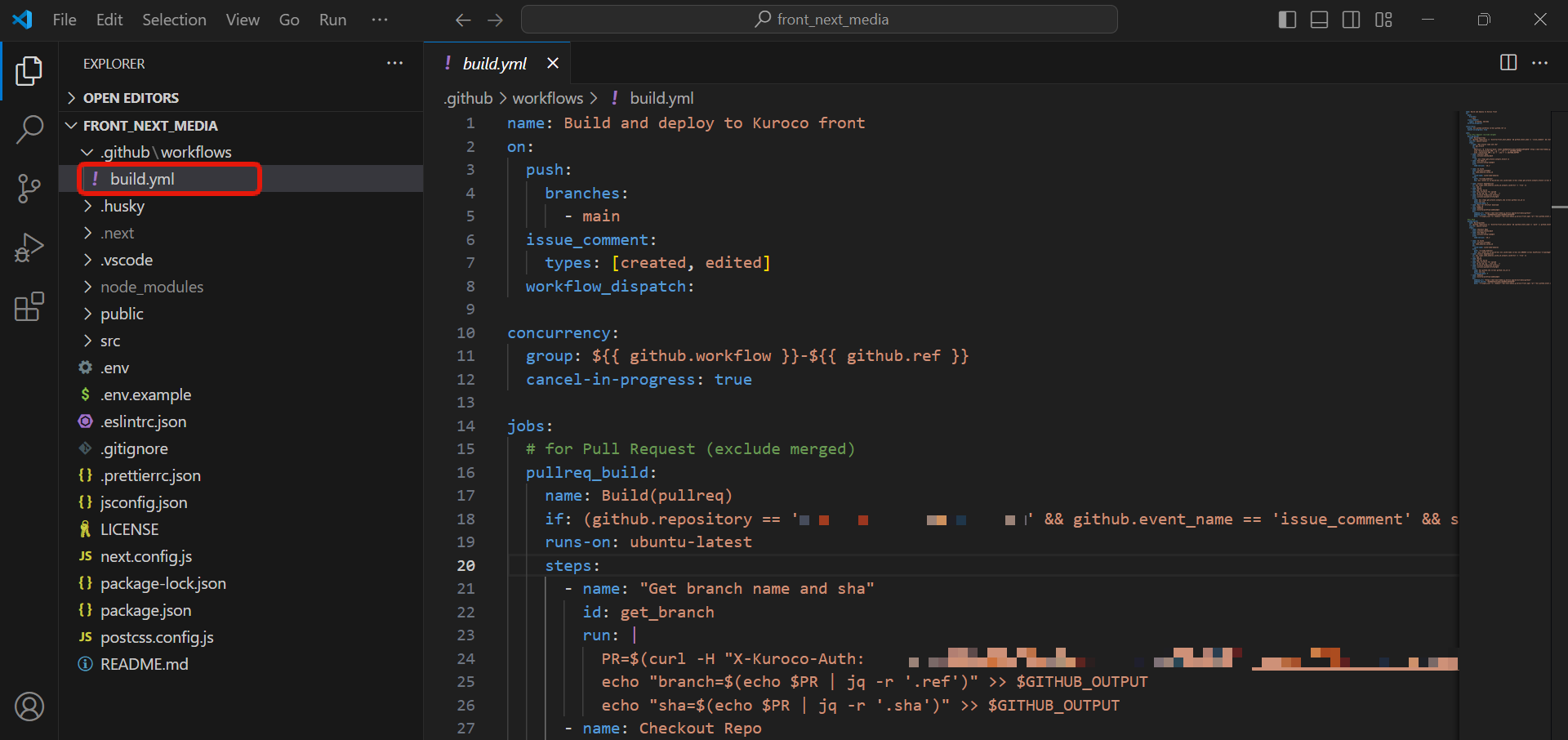Place cursor on 'name: Checkout Repo' line
Viewport: 1568px width, 740px height.
(672, 728)
